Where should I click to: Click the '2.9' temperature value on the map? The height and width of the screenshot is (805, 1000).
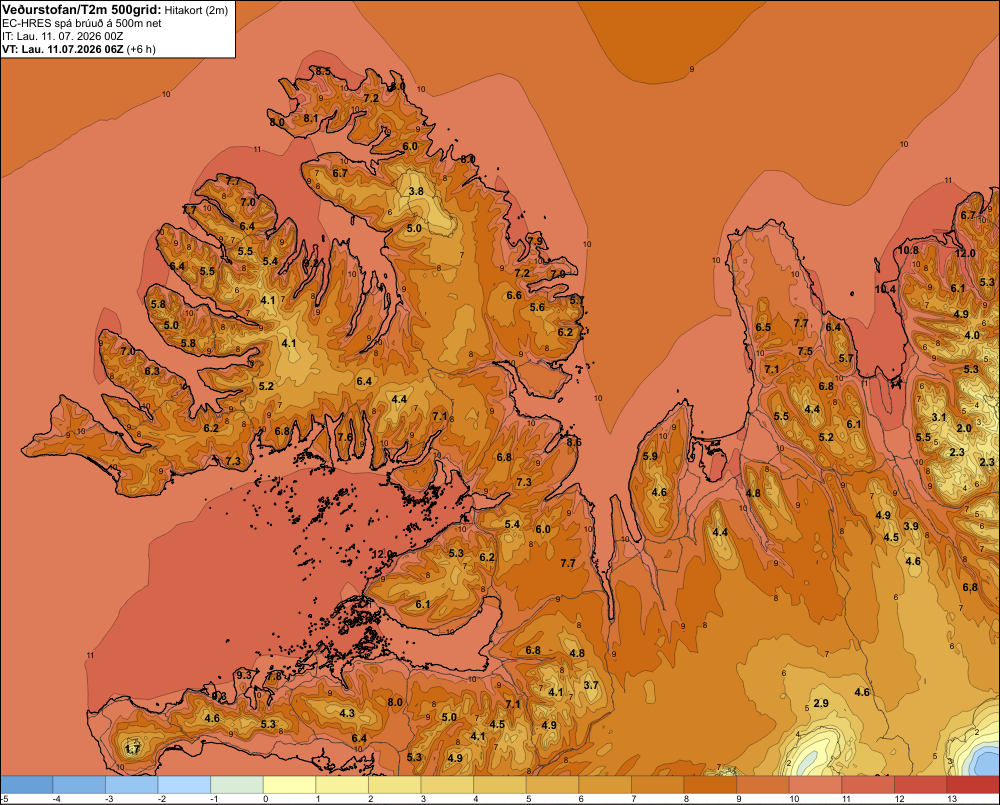[x=821, y=703]
